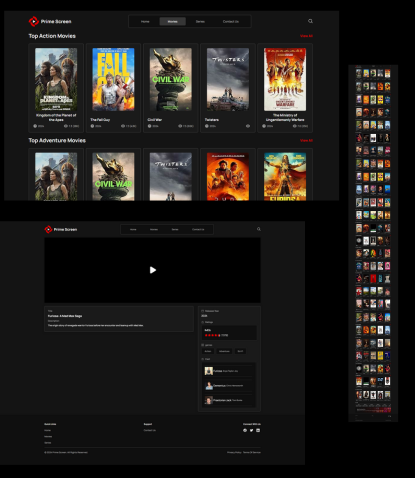Open the Adventure row Kingdom of the Planet of the Apes poster

(56, 177)
